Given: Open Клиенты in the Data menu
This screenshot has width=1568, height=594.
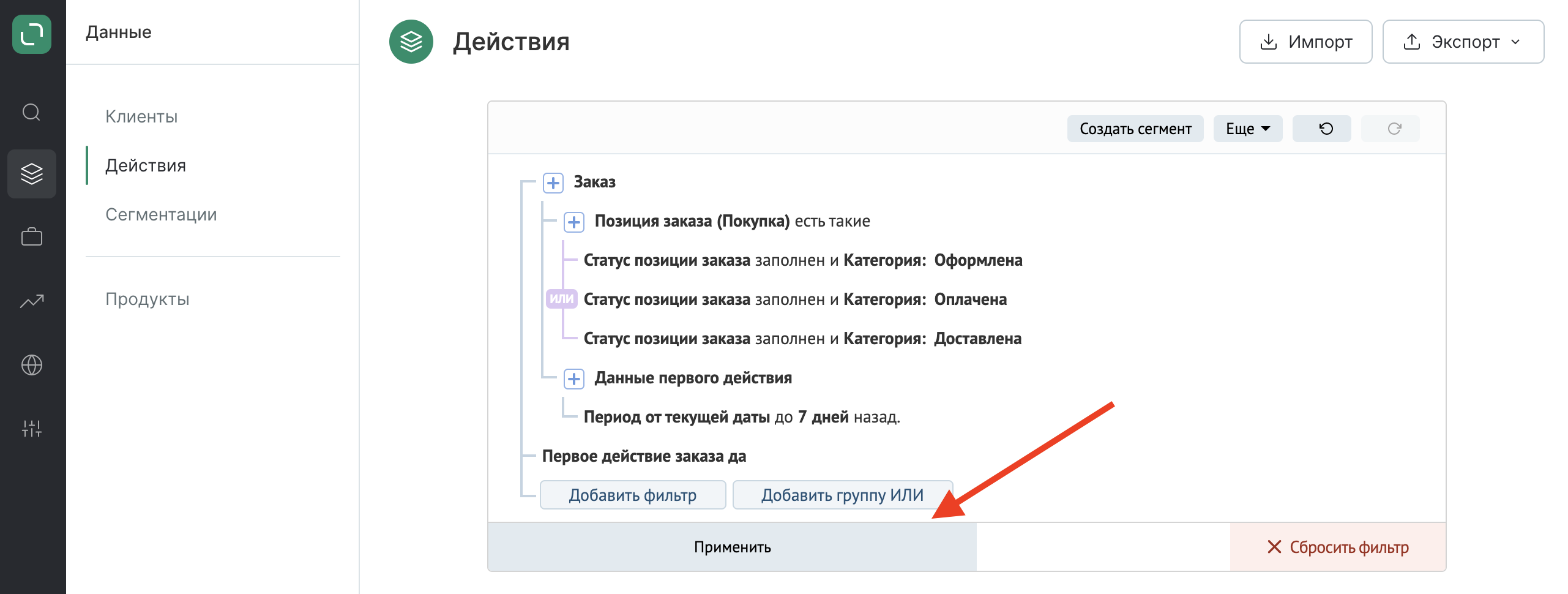Looking at the screenshot, I should pyautogui.click(x=141, y=116).
